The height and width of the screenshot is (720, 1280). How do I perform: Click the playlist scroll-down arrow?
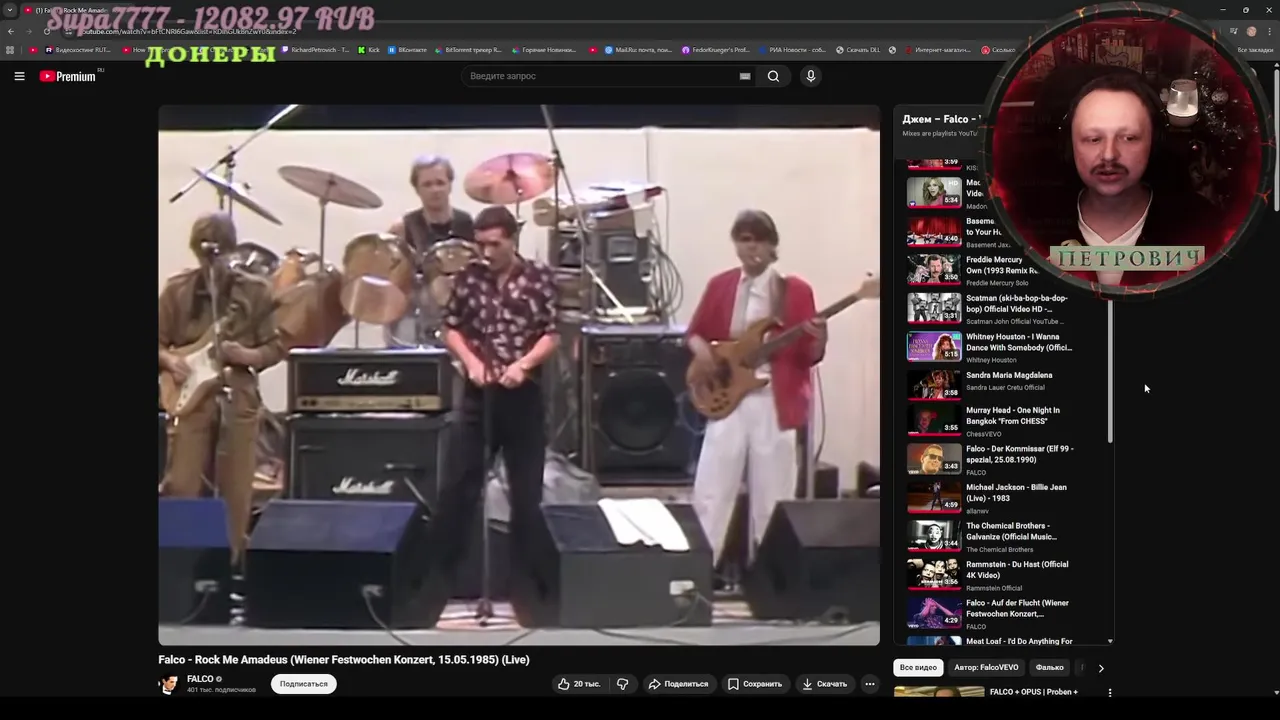1110,641
